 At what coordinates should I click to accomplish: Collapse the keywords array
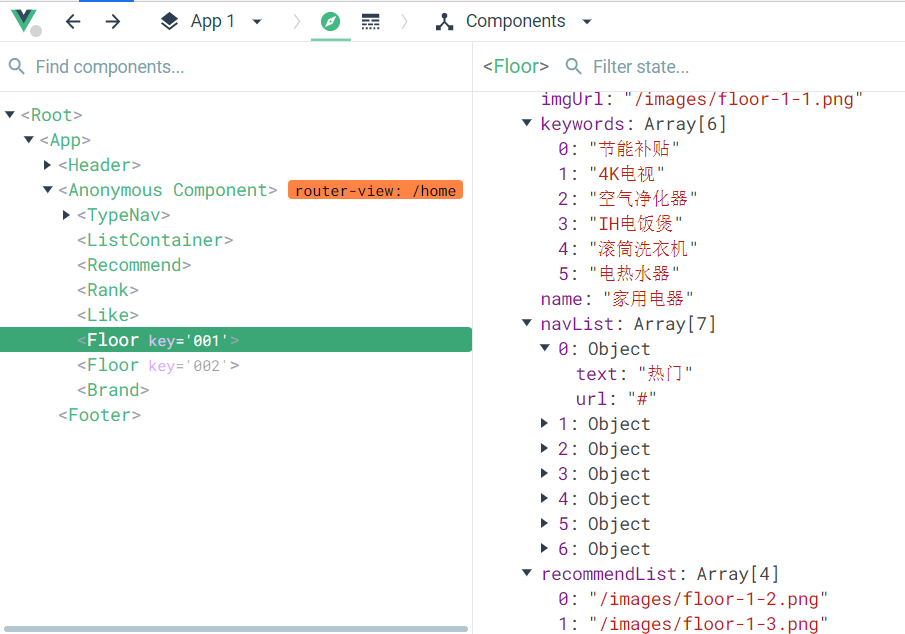tap(526, 123)
